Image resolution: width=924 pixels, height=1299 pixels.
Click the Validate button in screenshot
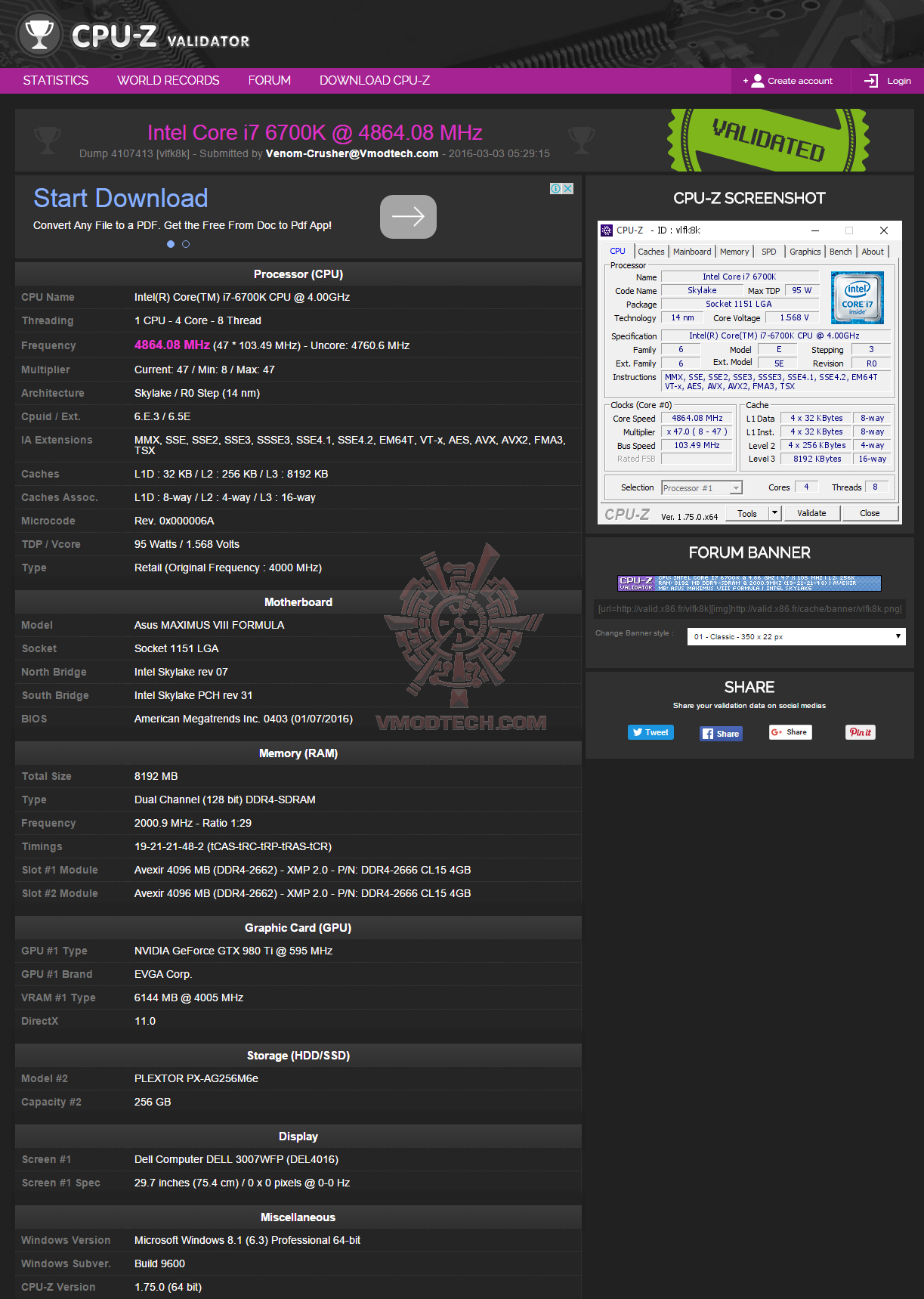coord(811,513)
